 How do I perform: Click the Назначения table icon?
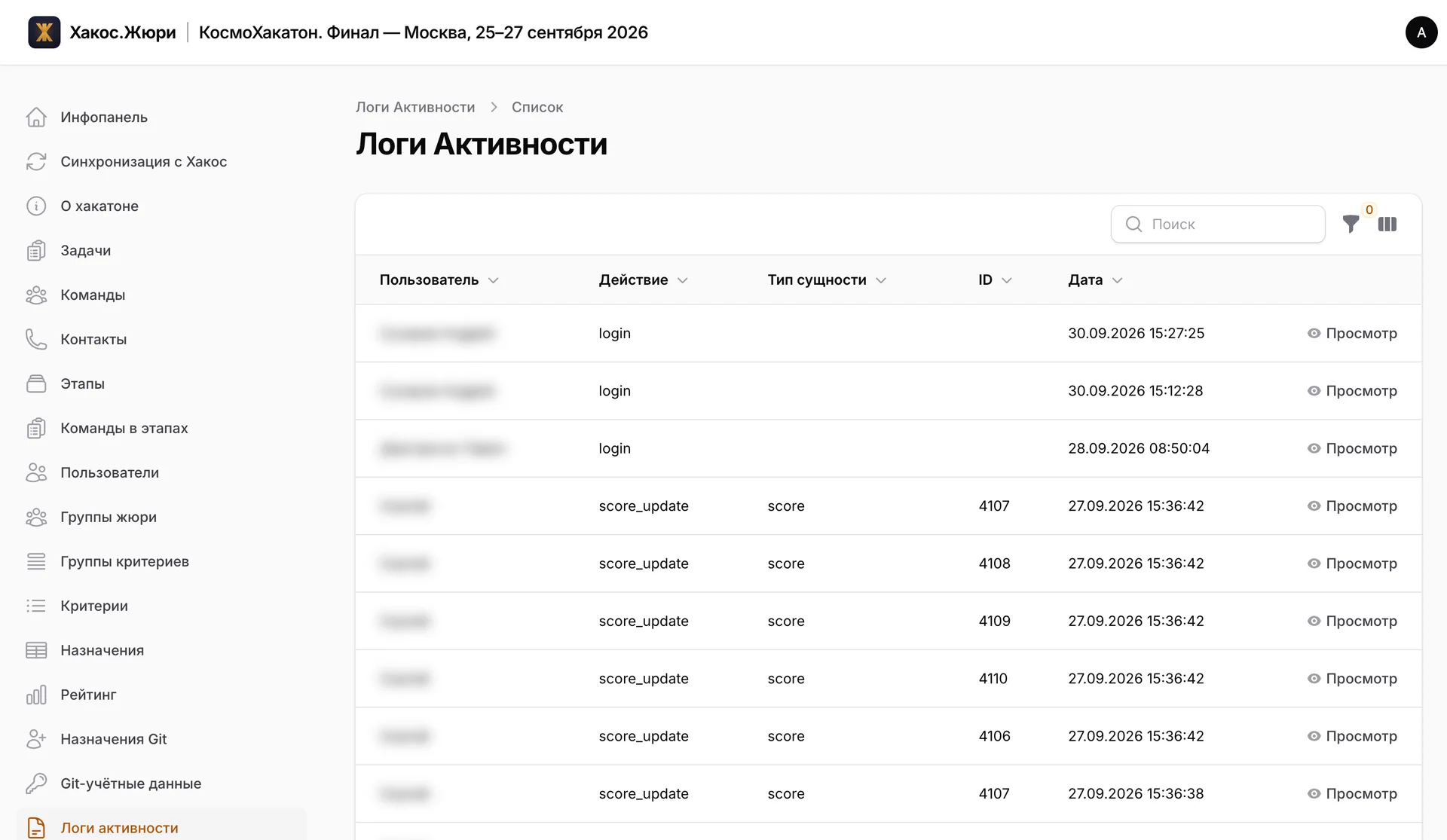tap(36, 650)
